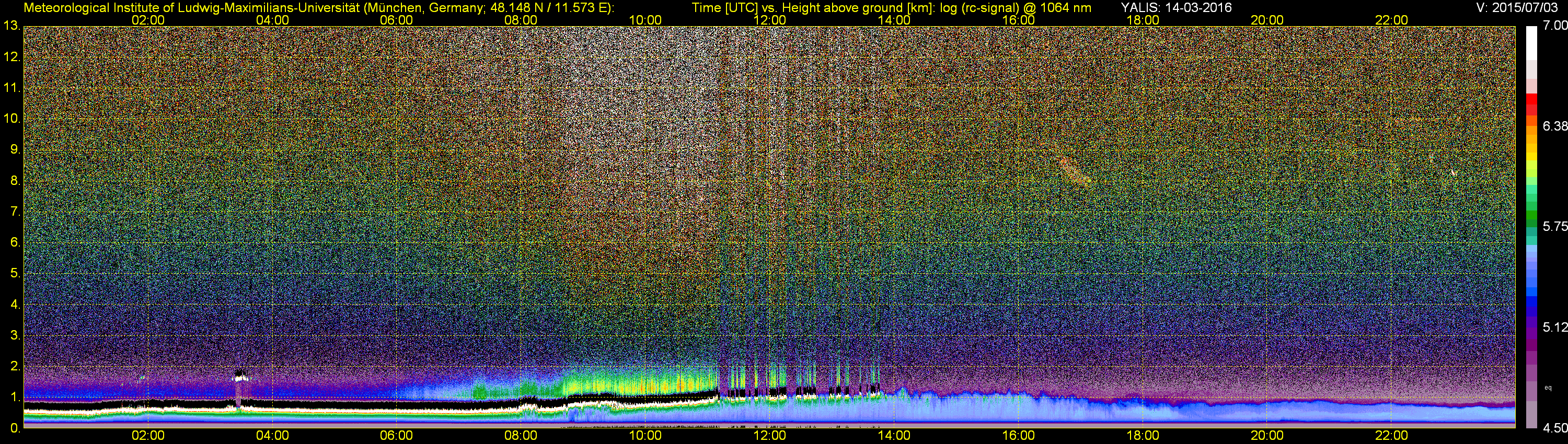Screen dimensions: 1568x444
Task: Click the 02:00 label on the top time axis
Action: (148, 20)
